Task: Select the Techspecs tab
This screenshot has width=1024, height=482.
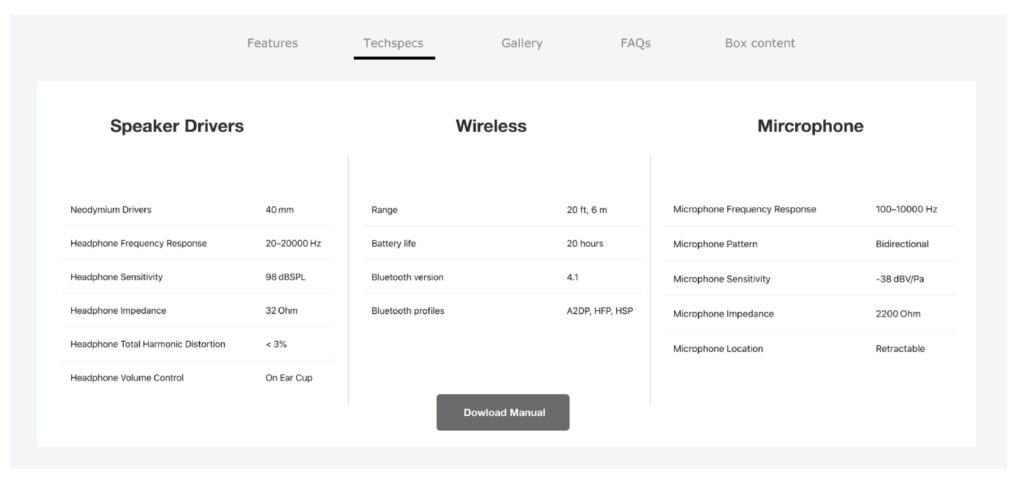Action: (393, 43)
